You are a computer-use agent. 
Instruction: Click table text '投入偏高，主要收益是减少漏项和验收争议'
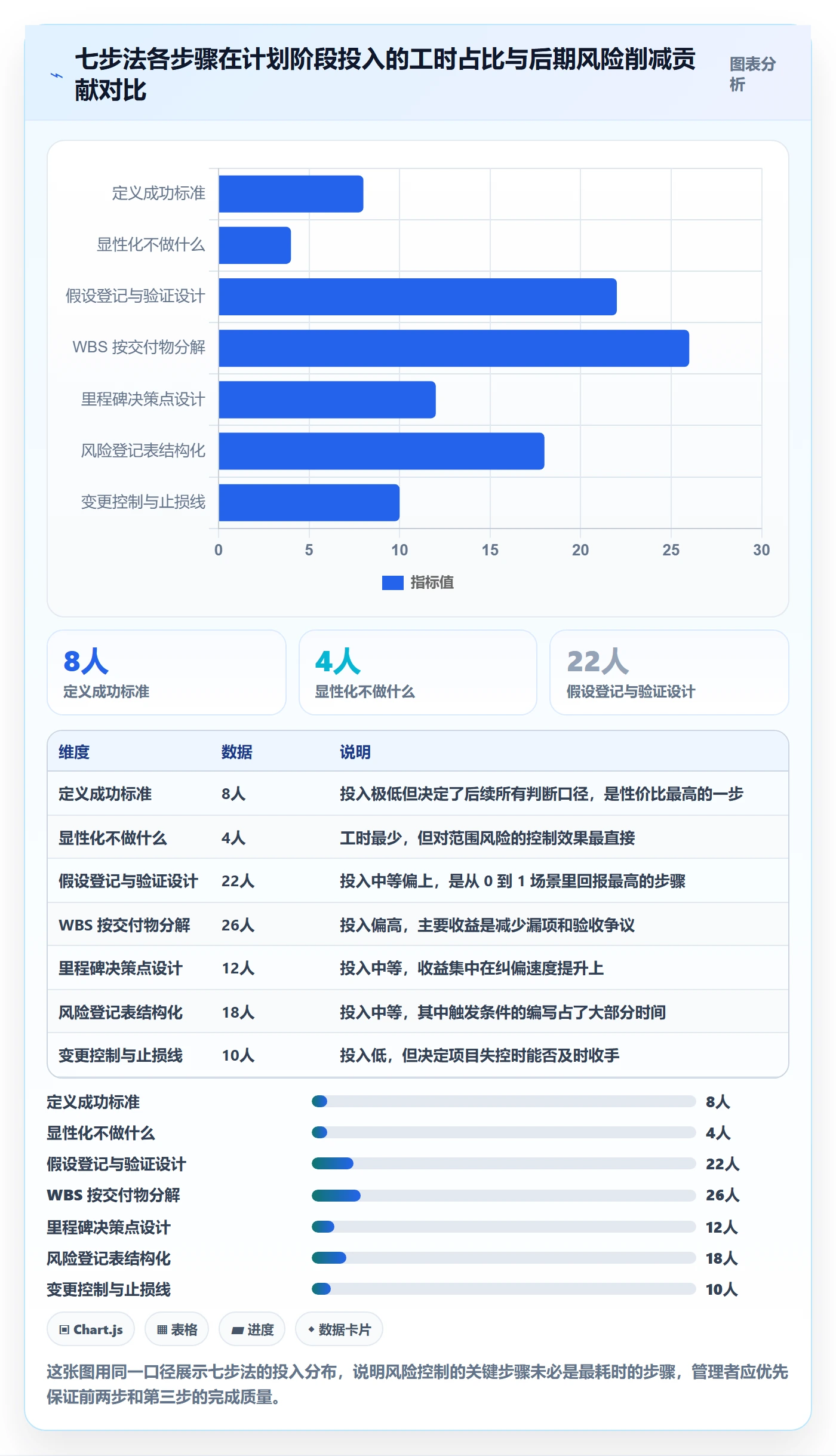487,925
